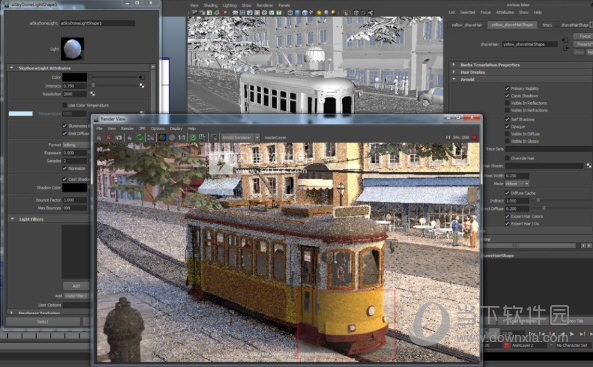Viewport: 593px width, 367px height.
Task: Switch to the yellow_shaveHairShape tab
Action: click(512, 25)
